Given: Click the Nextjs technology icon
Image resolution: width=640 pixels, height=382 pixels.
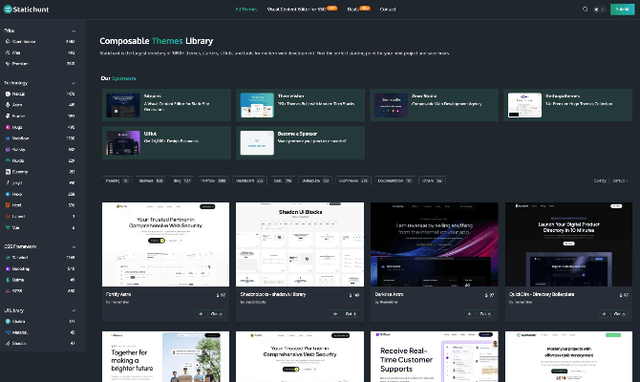Looking at the screenshot, I should click(7, 94).
